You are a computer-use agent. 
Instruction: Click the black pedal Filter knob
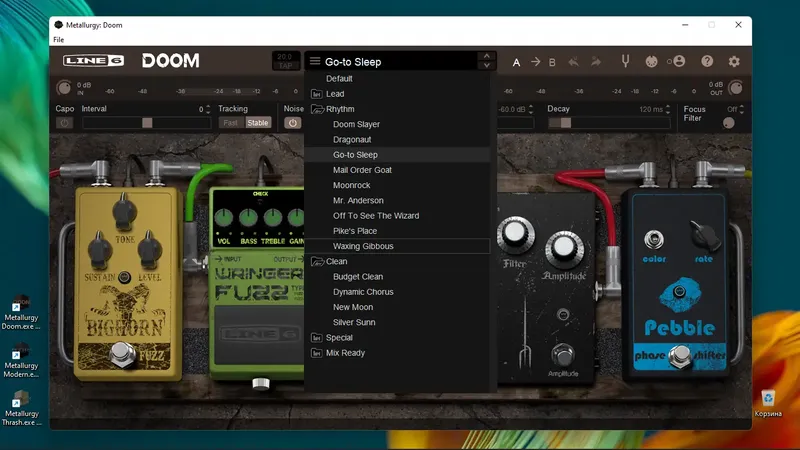click(515, 234)
